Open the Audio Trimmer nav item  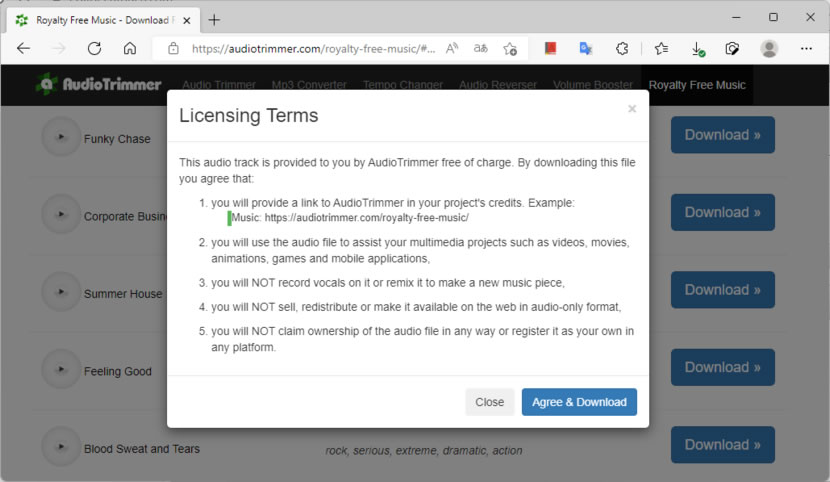pos(219,85)
